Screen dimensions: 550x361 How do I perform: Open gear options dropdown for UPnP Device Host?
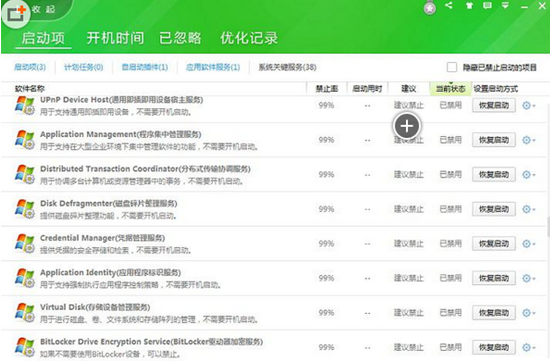click(x=529, y=105)
